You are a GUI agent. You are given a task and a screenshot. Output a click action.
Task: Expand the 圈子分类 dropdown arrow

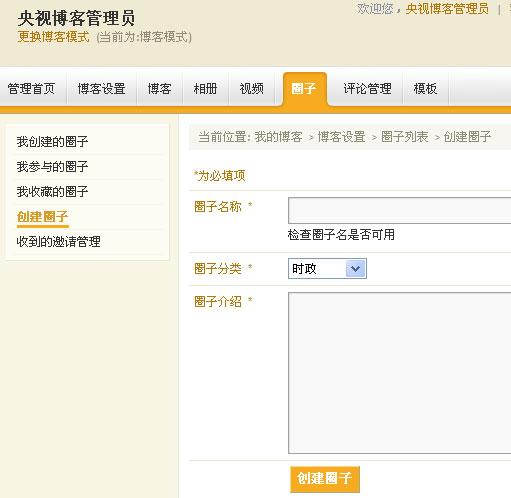click(356, 269)
